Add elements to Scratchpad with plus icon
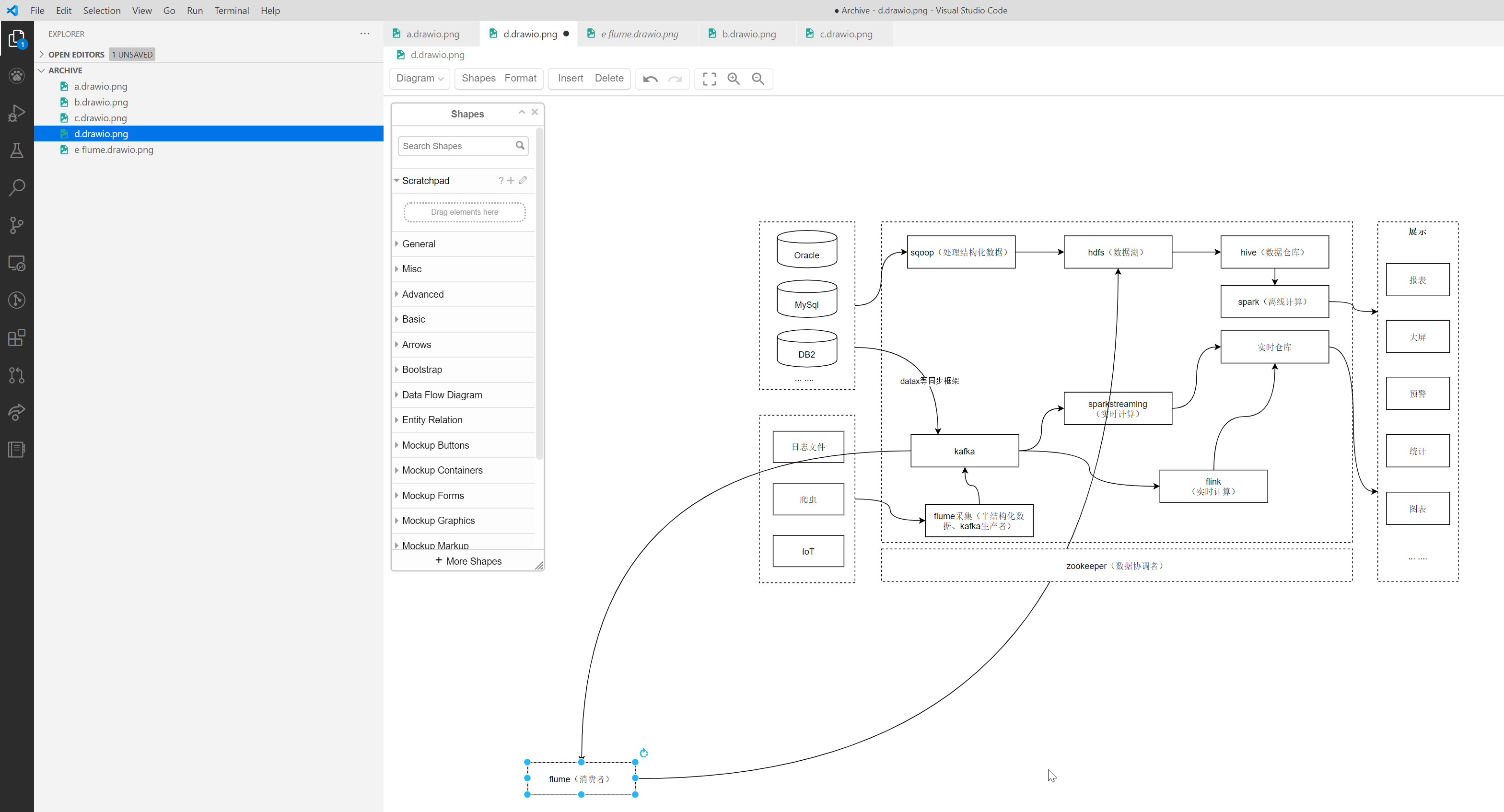This screenshot has height=812, width=1504. [x=510, y=180]
